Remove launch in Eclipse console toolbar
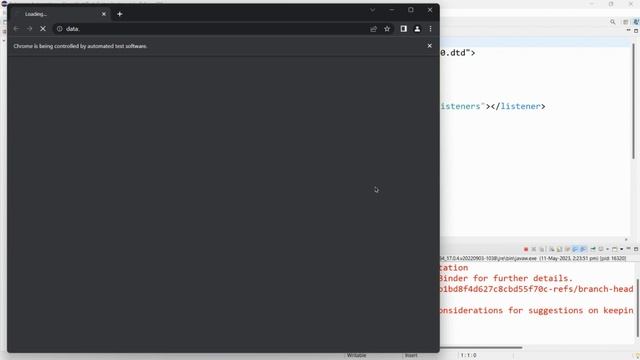Viewport: 640px width, 360px height. (x=534, y=249)
